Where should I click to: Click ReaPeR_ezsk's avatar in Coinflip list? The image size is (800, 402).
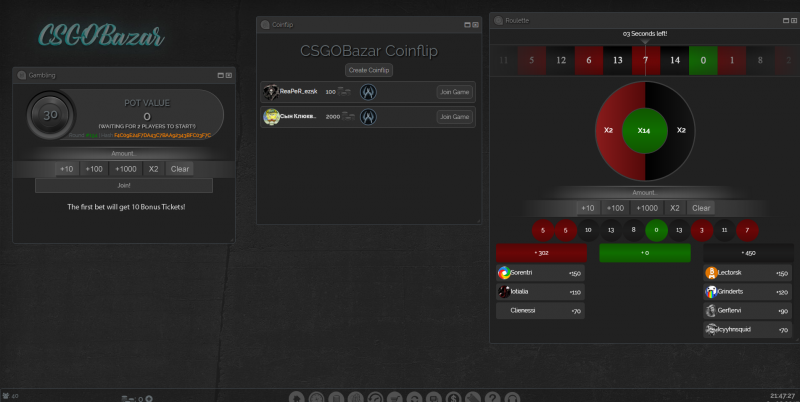pos(270,92)
